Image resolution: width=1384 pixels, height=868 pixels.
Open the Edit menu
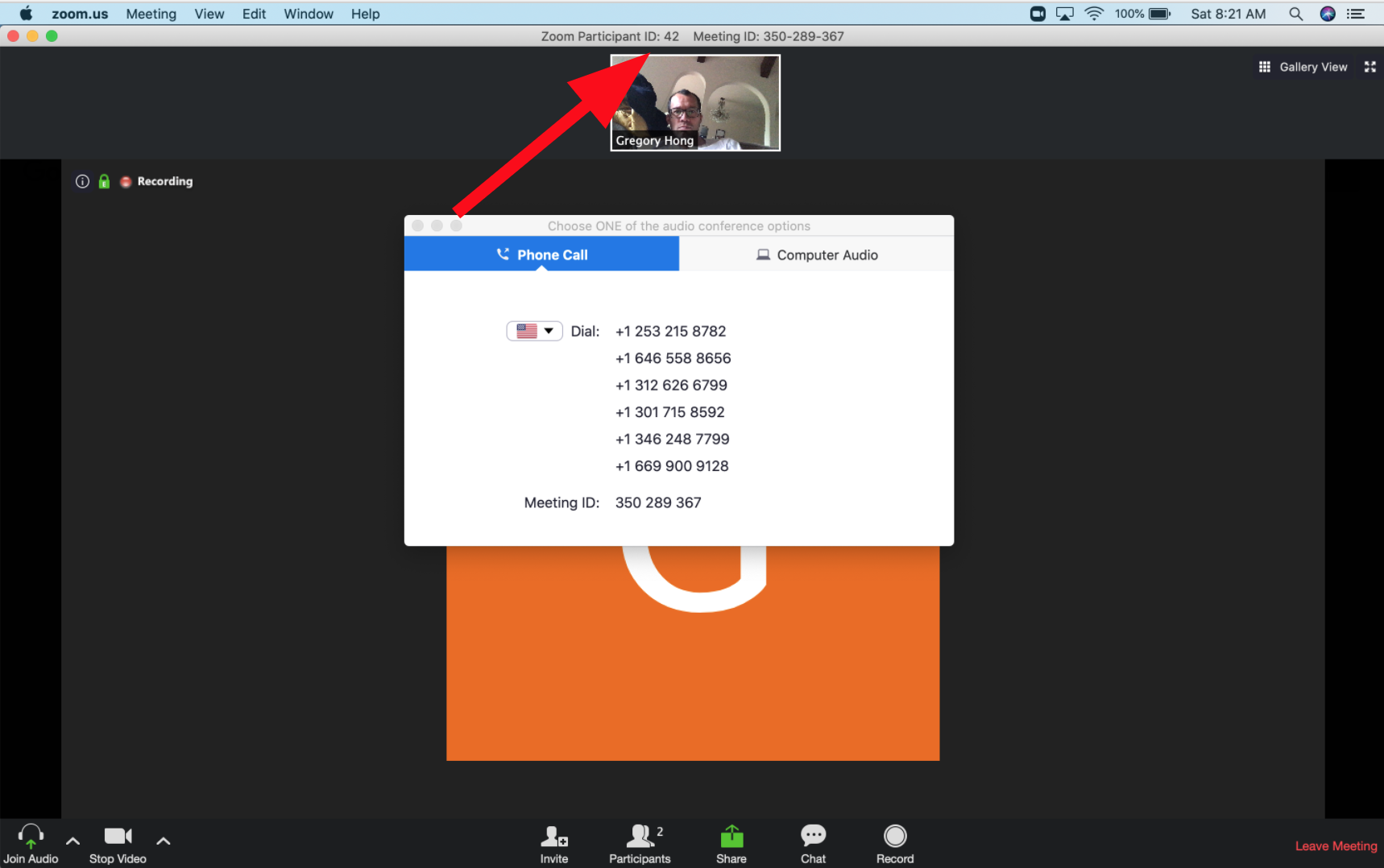(x=254, y=14)
